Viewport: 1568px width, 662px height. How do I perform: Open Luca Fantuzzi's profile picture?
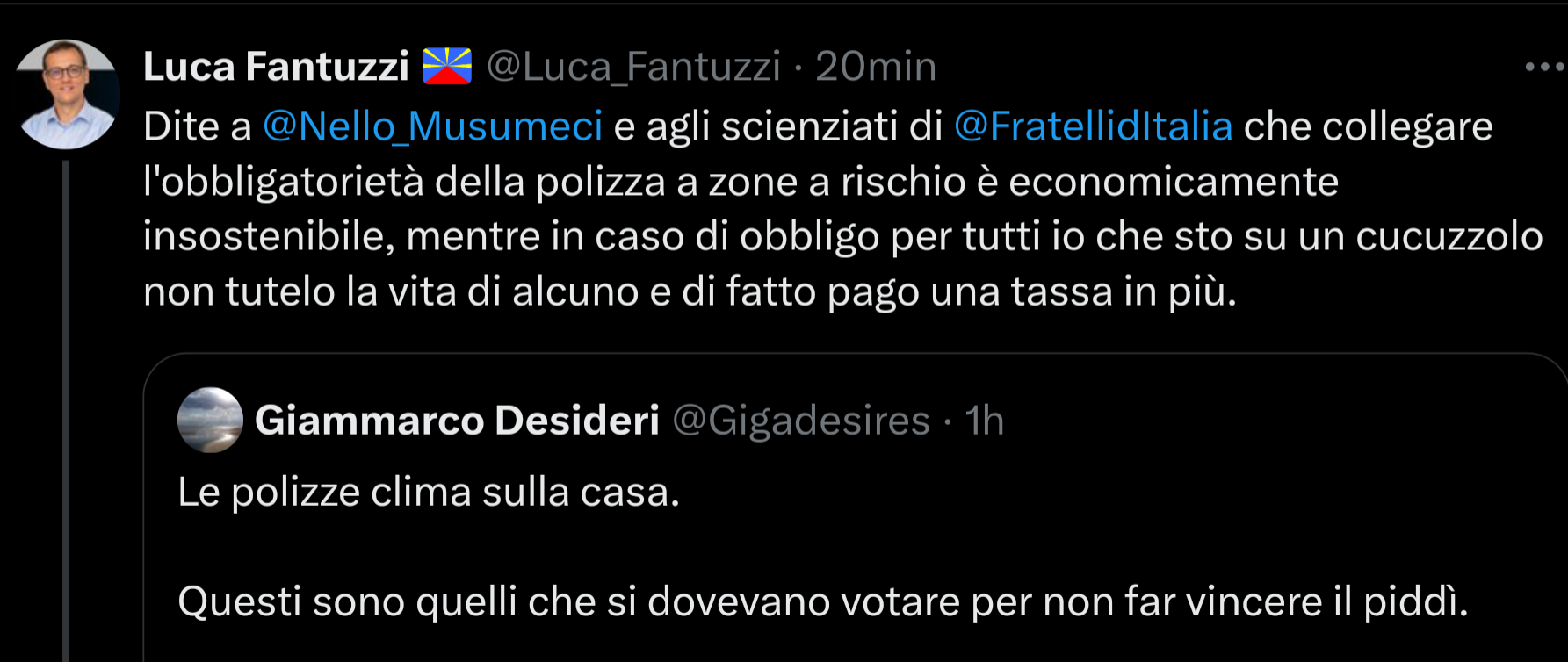[67, 94]
